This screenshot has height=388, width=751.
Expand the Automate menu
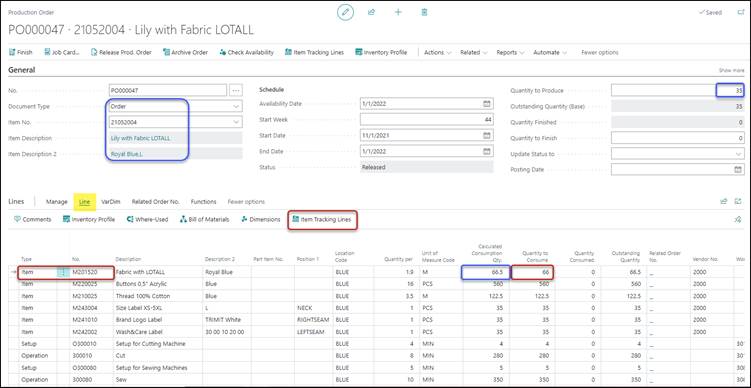point(550,52)
